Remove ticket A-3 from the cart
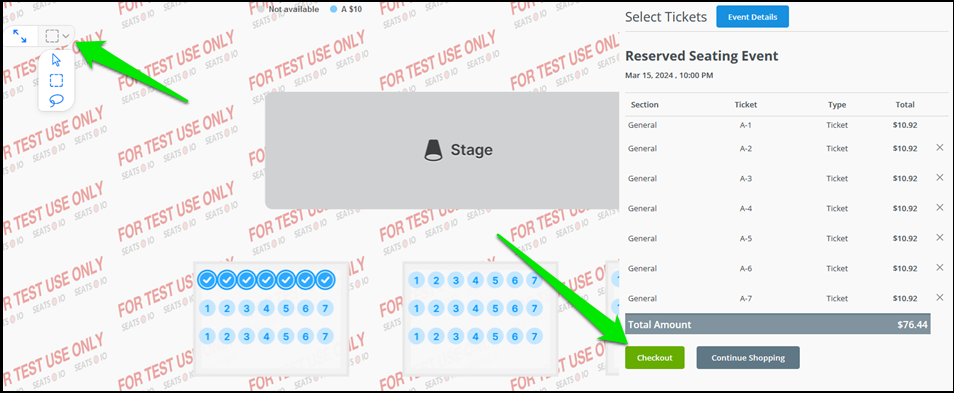This screenshot has height=393, width=954. (939, 178)
